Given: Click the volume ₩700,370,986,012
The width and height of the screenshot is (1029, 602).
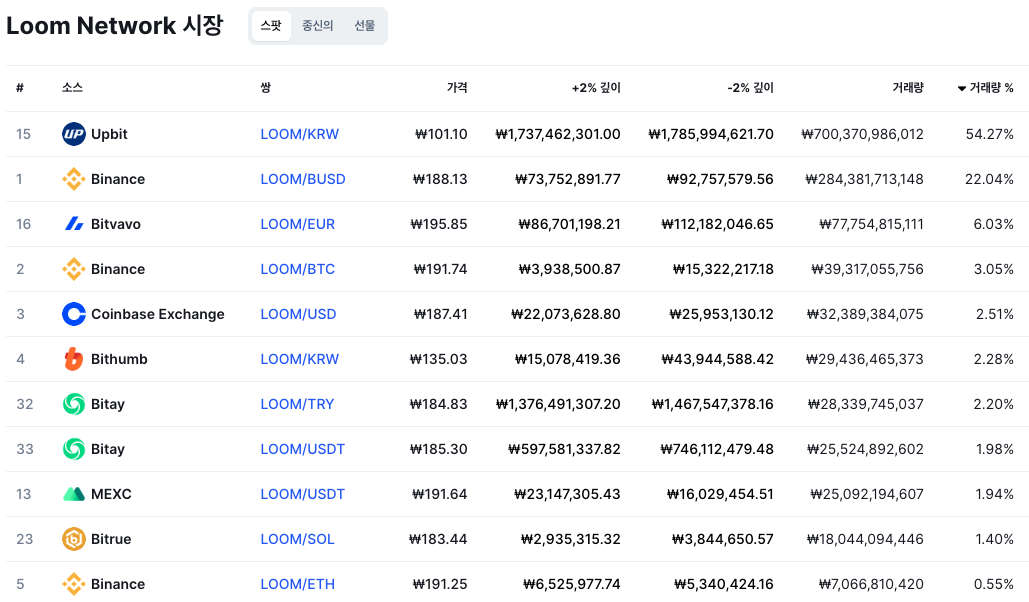Looking at the screenshot, I should (862, 134).
